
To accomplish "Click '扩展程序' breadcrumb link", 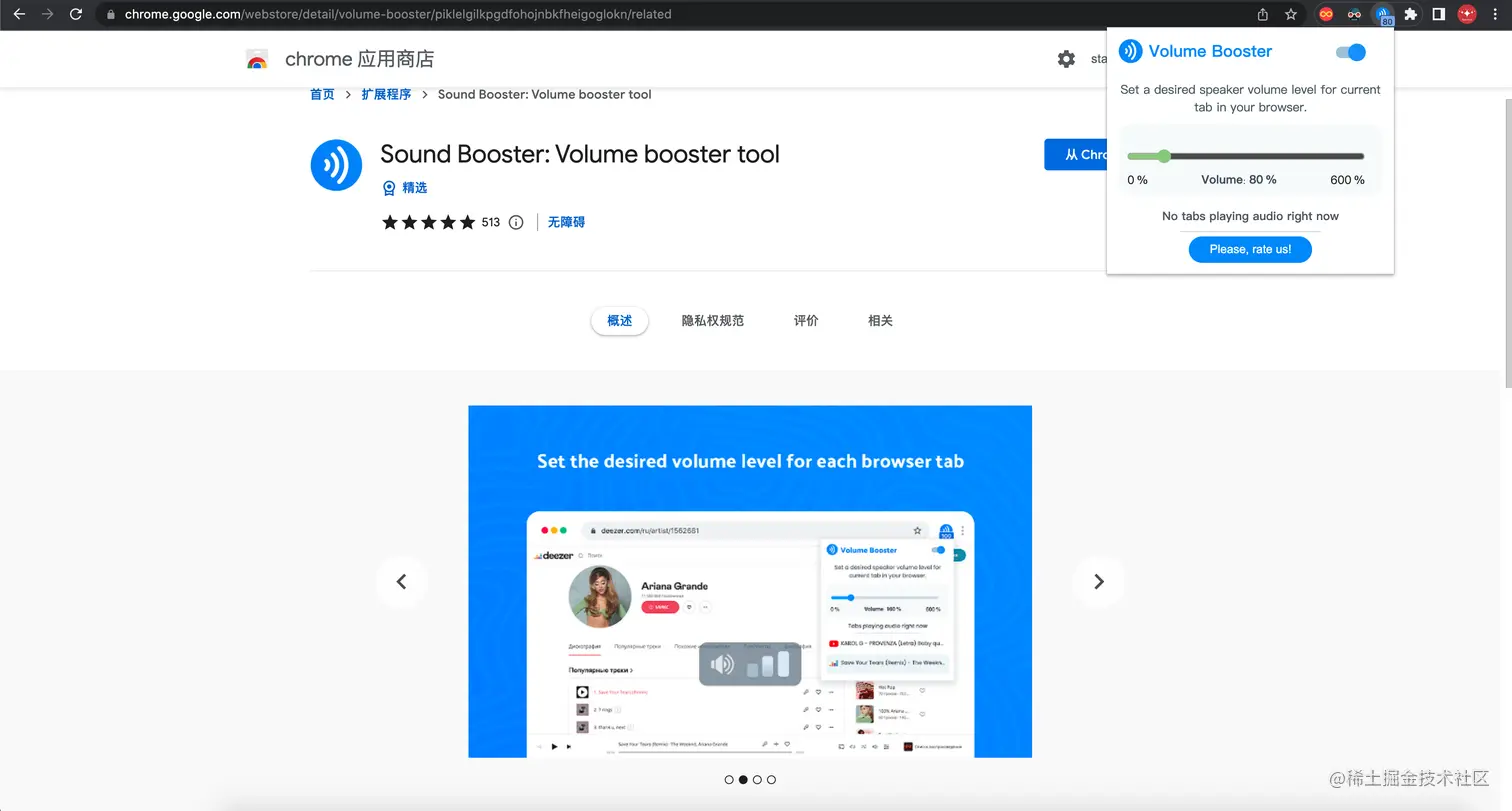I will (386, 94).
